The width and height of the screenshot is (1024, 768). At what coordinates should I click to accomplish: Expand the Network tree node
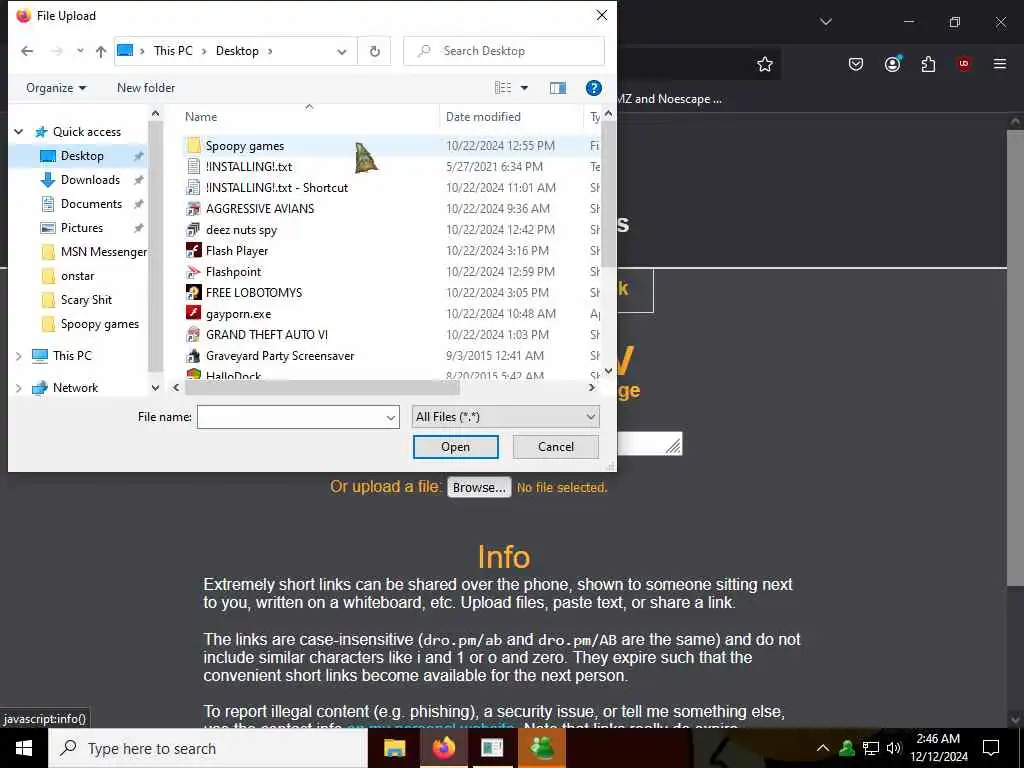pyautogui.click(x=19, y=388)
